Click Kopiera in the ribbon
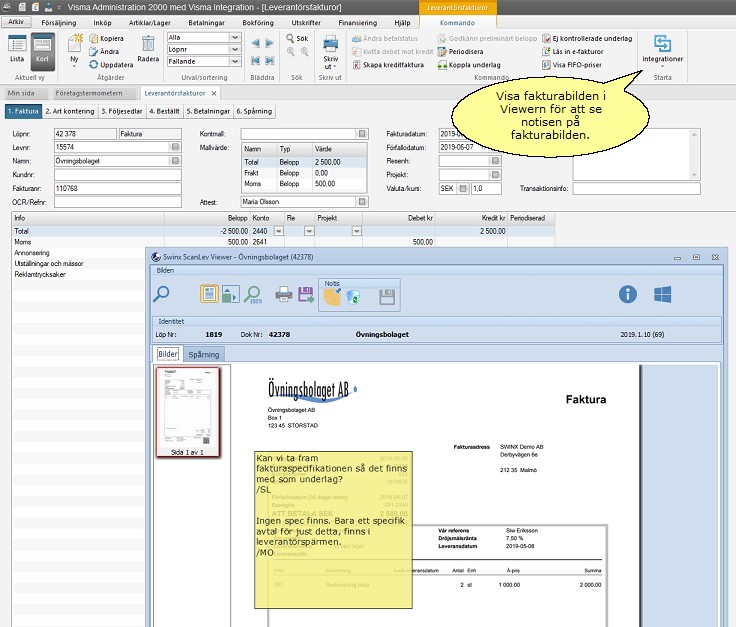Viewport: 736px width, 627px height. pyautogui.click(x=107, y=38)
